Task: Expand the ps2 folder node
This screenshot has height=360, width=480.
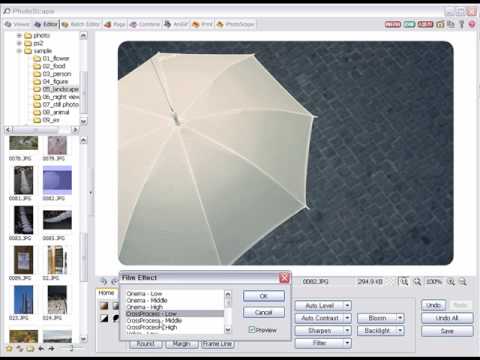Action: [19, 43]
